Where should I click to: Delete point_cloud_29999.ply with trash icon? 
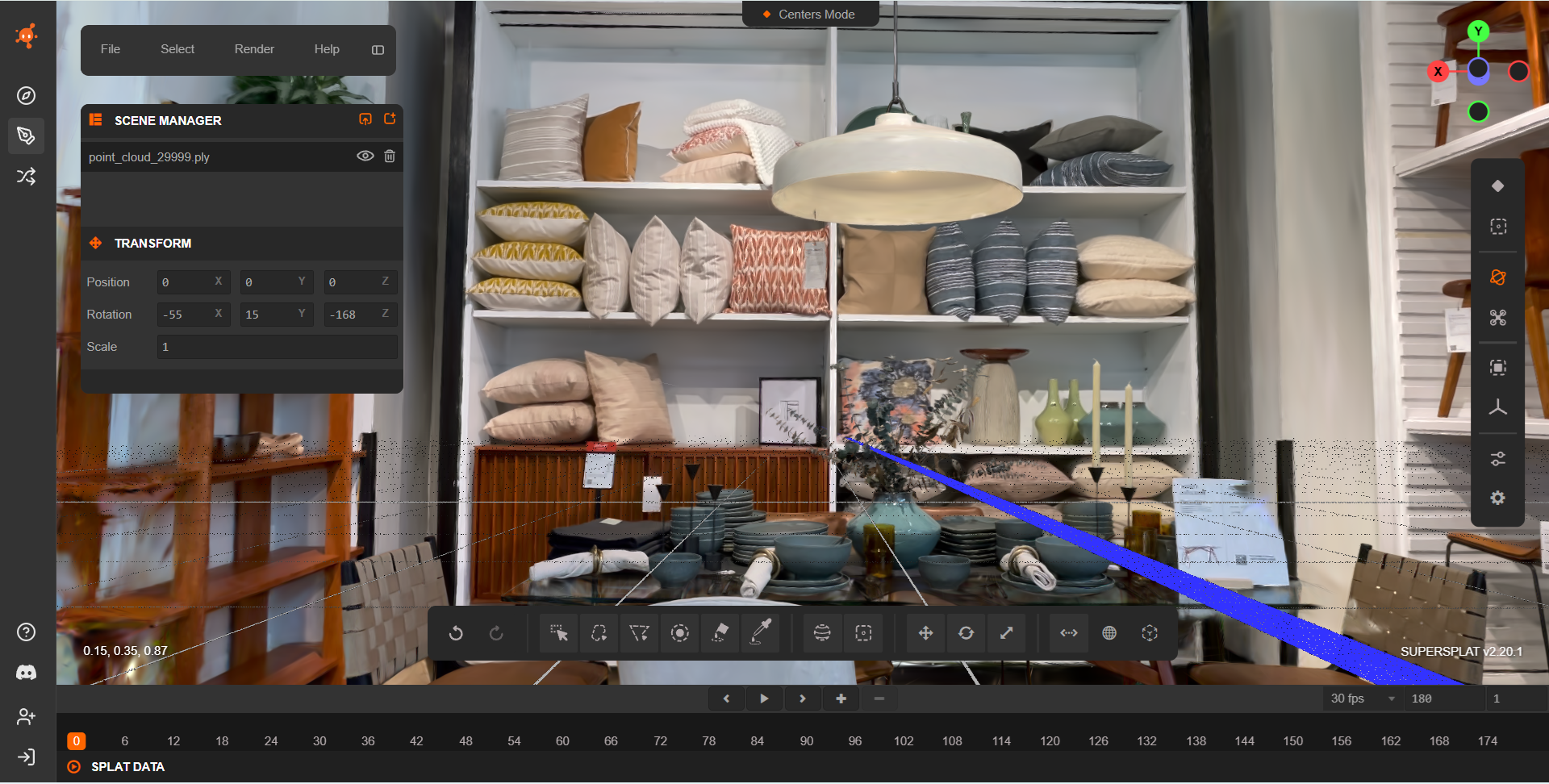coord(390,156)
